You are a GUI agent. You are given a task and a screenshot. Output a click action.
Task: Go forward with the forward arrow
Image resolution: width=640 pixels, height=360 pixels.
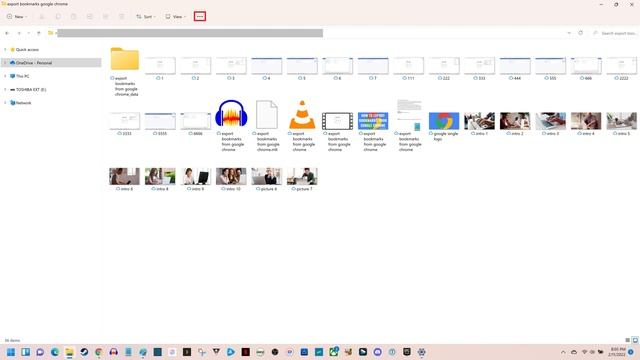coord(19,33)
